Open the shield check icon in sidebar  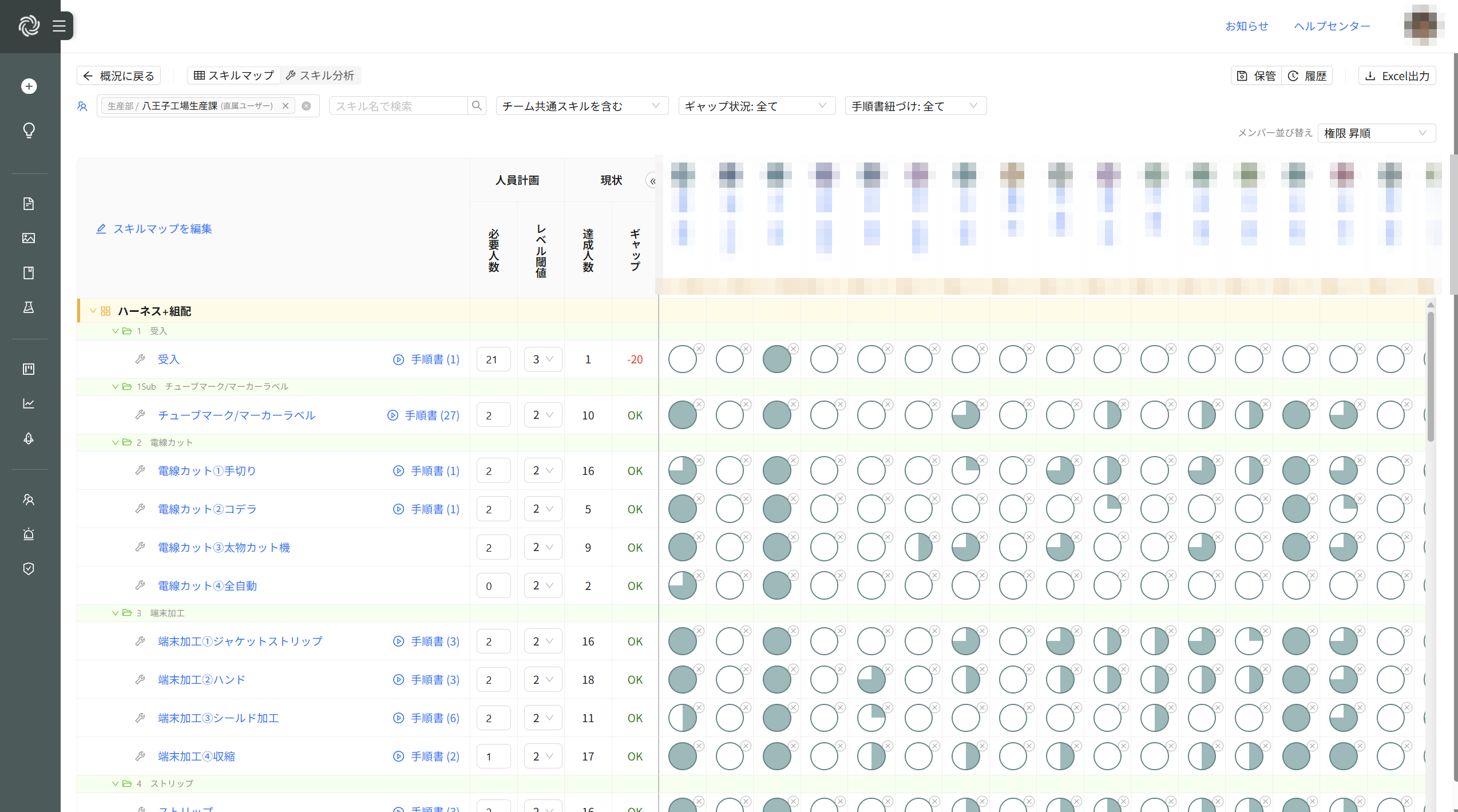(29, 568)
